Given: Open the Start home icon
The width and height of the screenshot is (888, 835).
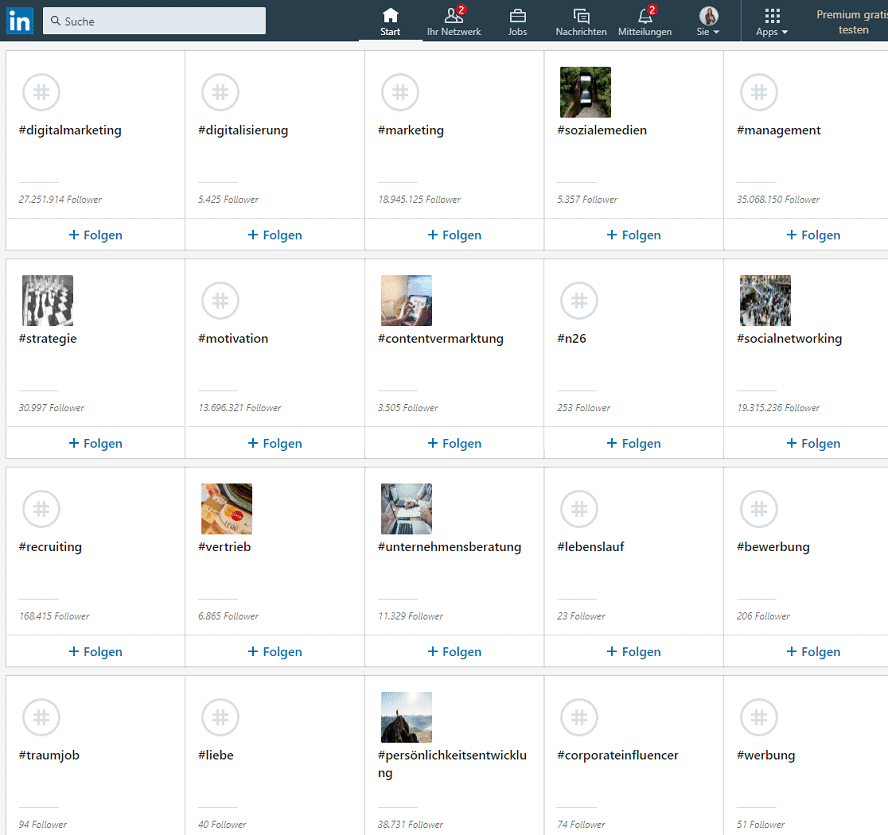Looking at the screenshot, I should coord(390,15).
